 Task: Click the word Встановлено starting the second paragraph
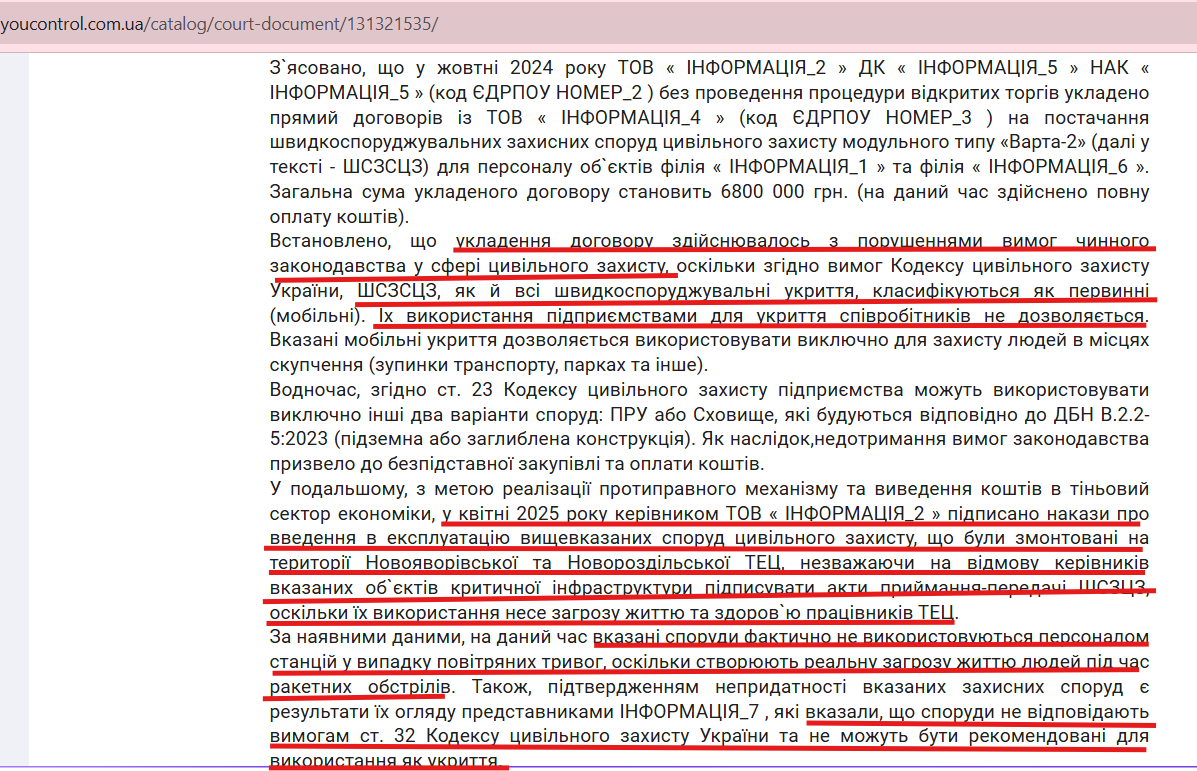[x=325, y=241]
